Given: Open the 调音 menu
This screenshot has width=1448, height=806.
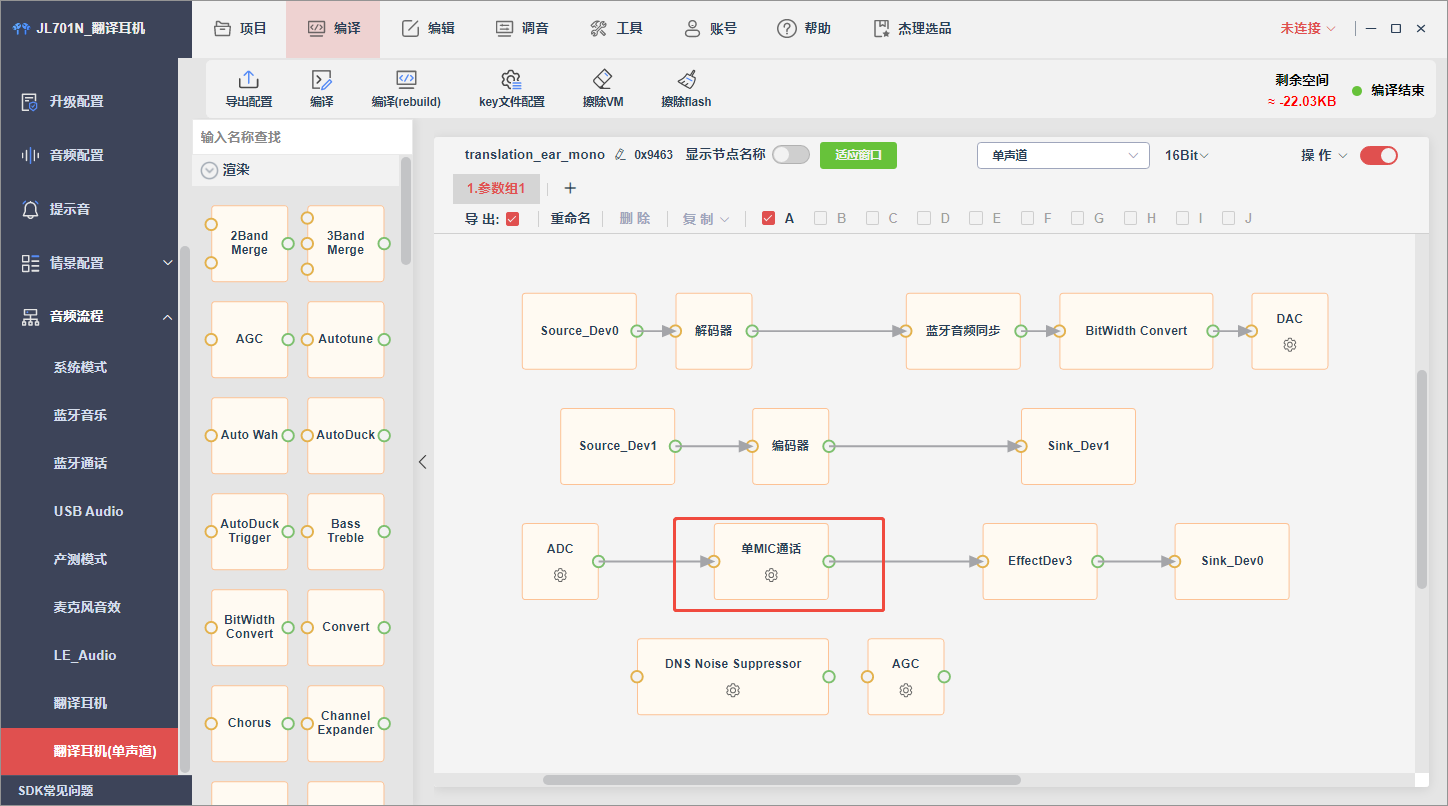Looking at the screenshot, I should click(x=523, y=28).
